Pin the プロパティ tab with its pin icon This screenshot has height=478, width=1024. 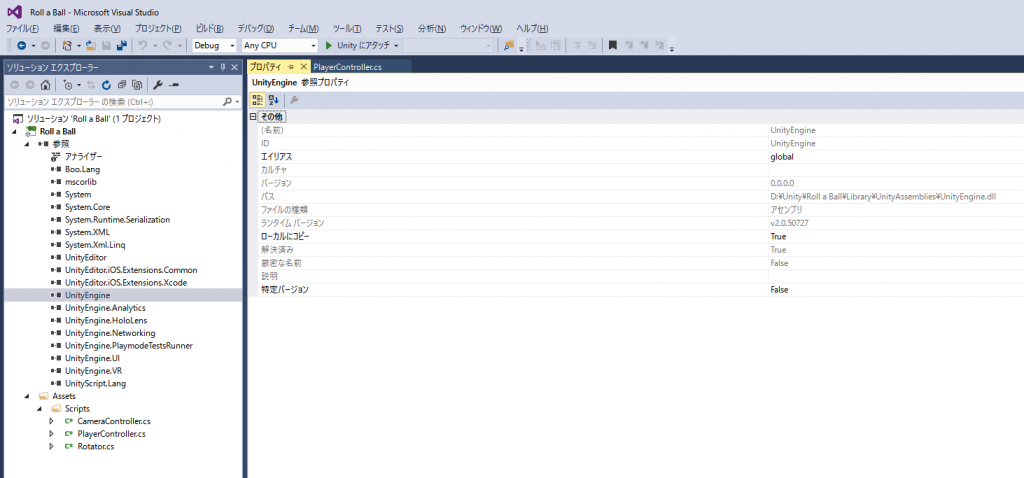point(291,67)
